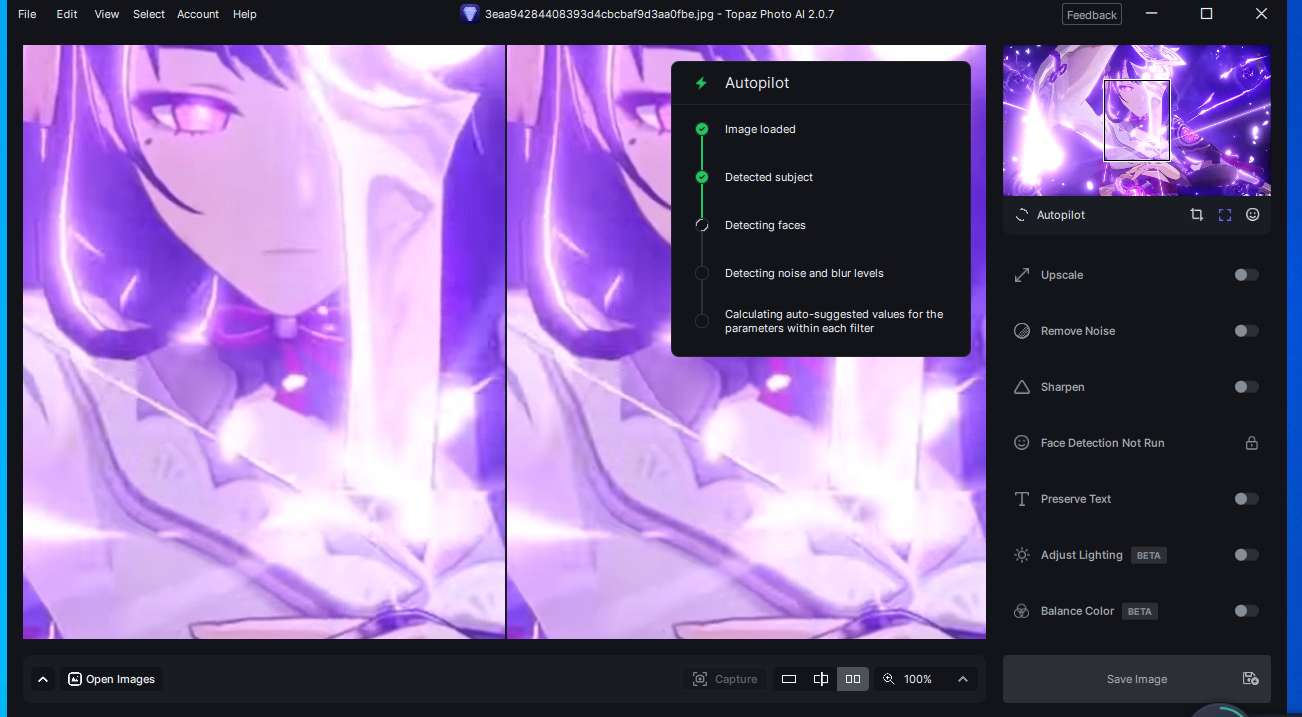Viewport: 1302px width, 717px height.
Task: Turn on the Sharpen switch
Action: 1246,387
